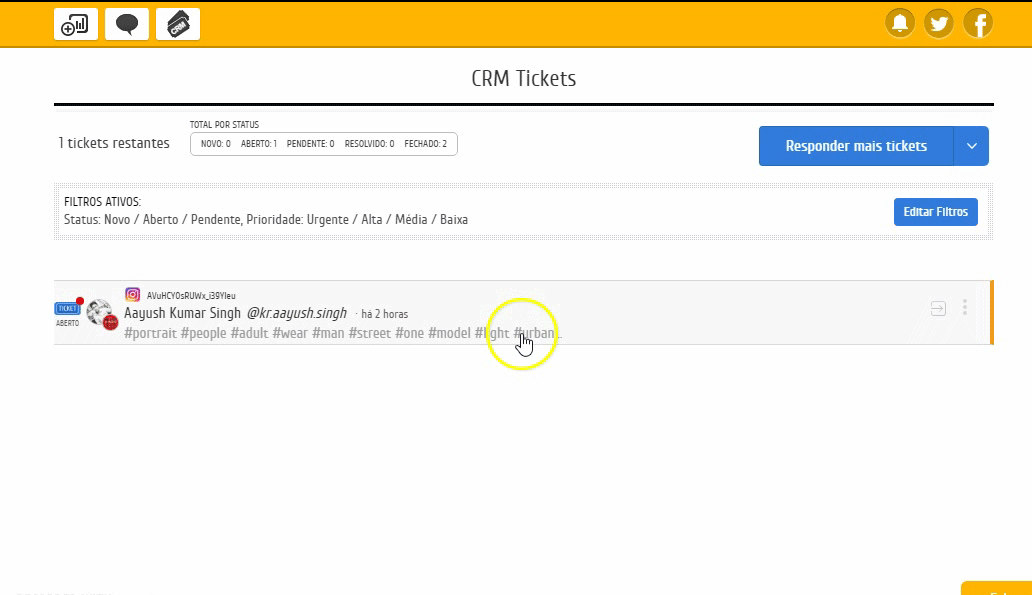Click the @kr.aayush.singh username link
This screenshot has height=595, width=1032.
click(x=296, y=314)
